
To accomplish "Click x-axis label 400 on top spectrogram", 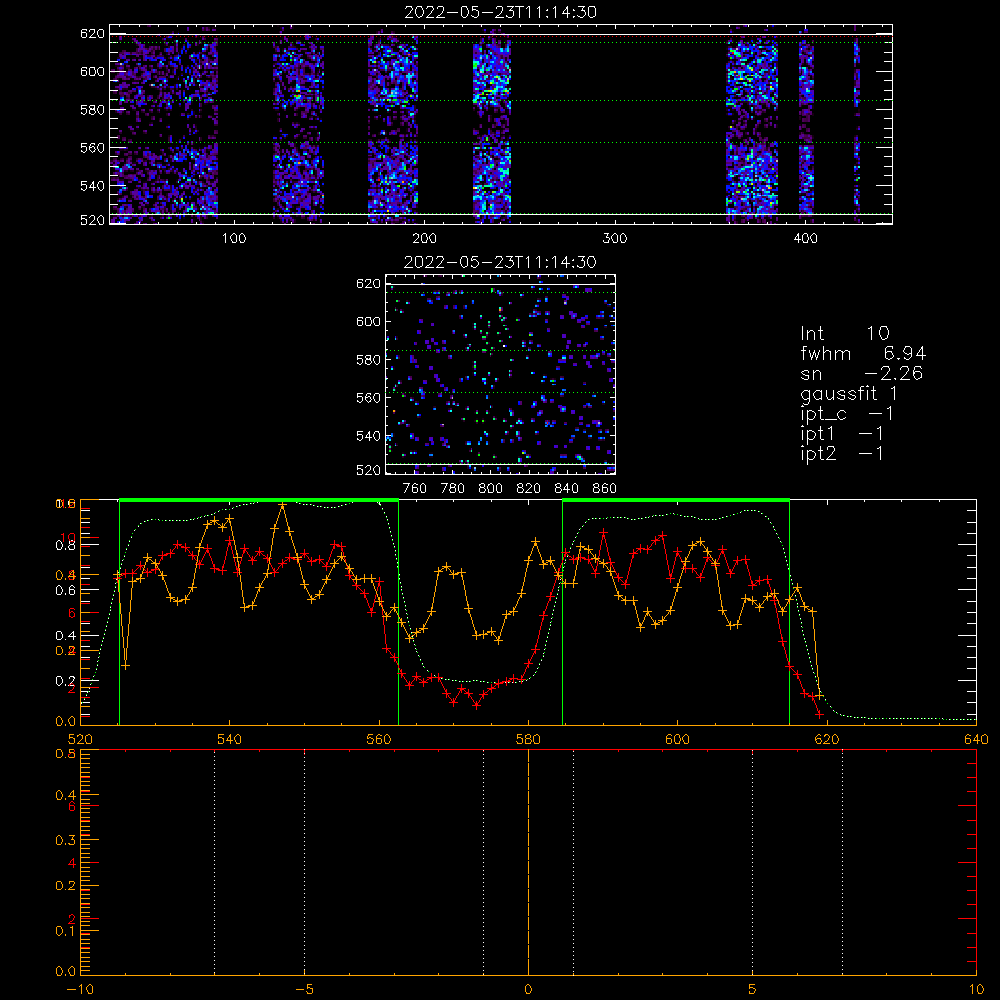I will click(x=805, y=239).
